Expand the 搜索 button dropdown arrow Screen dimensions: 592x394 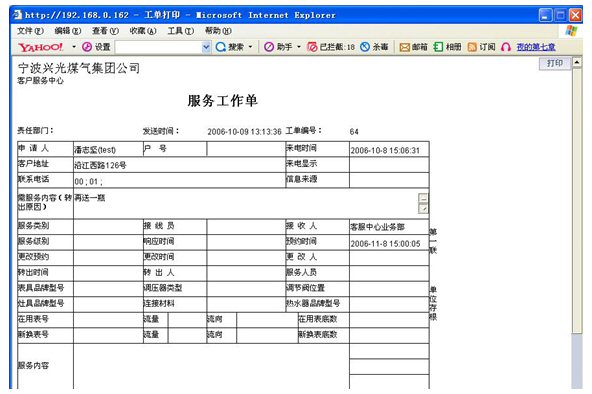point(250,47)
